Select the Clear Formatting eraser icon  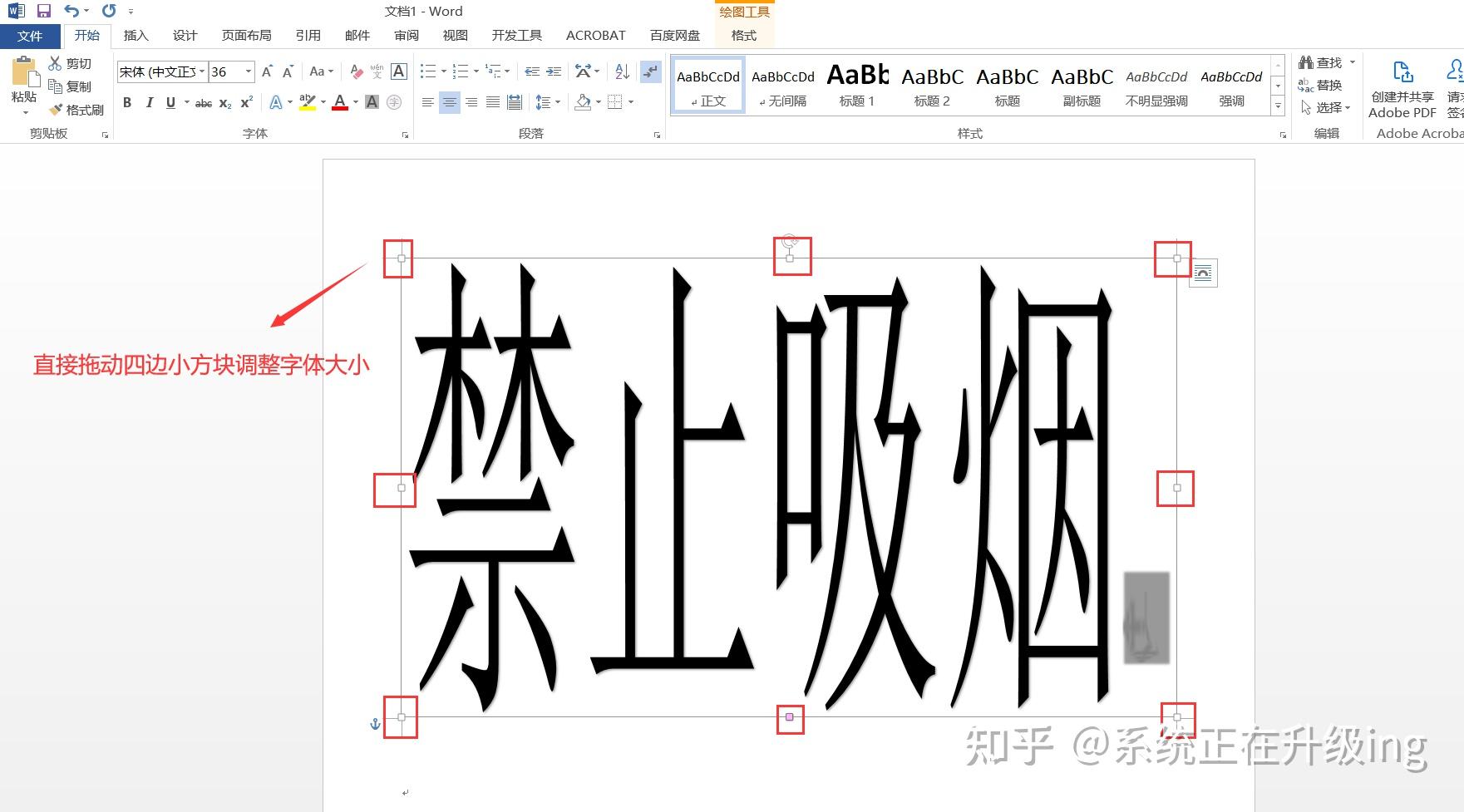tap(356, 71)
